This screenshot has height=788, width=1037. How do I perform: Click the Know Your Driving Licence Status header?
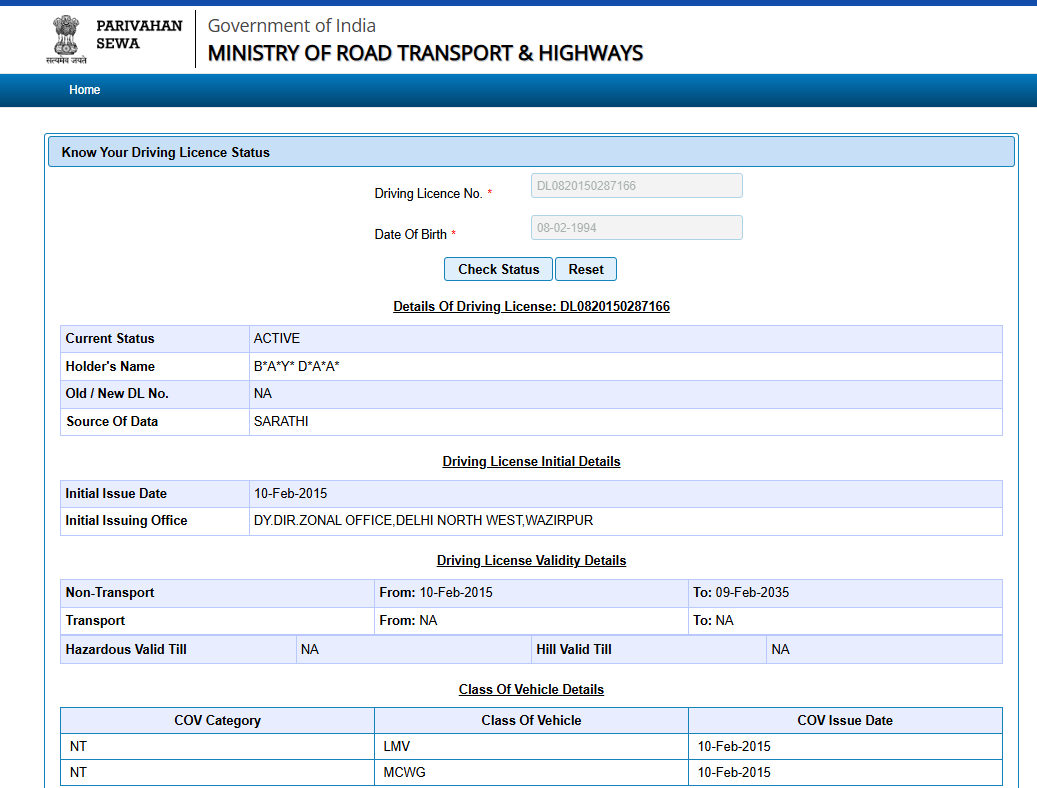tap(166, 152)
